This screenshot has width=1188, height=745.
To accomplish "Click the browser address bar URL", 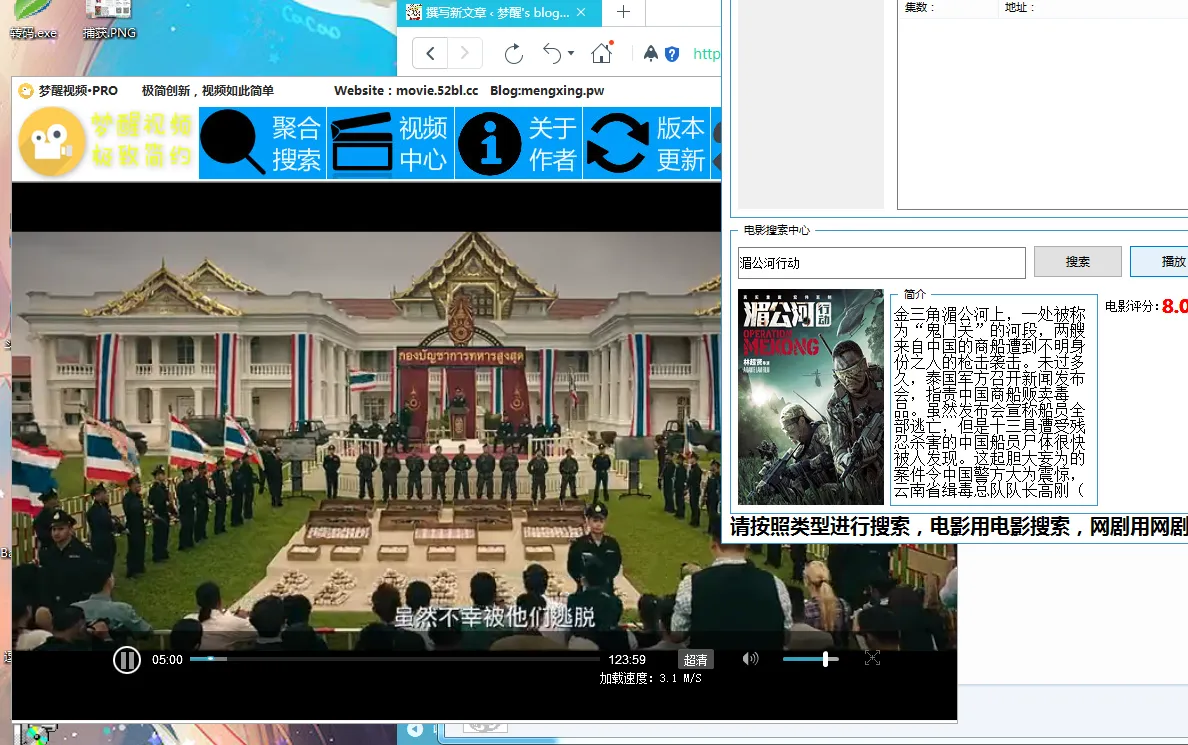I will (x=706, y=54).
